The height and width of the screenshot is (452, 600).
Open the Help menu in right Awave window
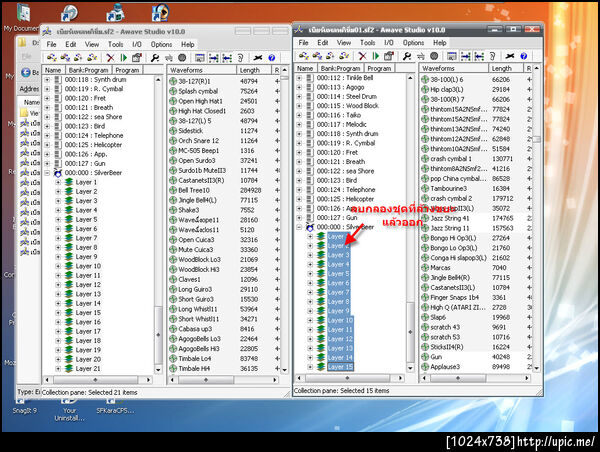click(440, 43)
